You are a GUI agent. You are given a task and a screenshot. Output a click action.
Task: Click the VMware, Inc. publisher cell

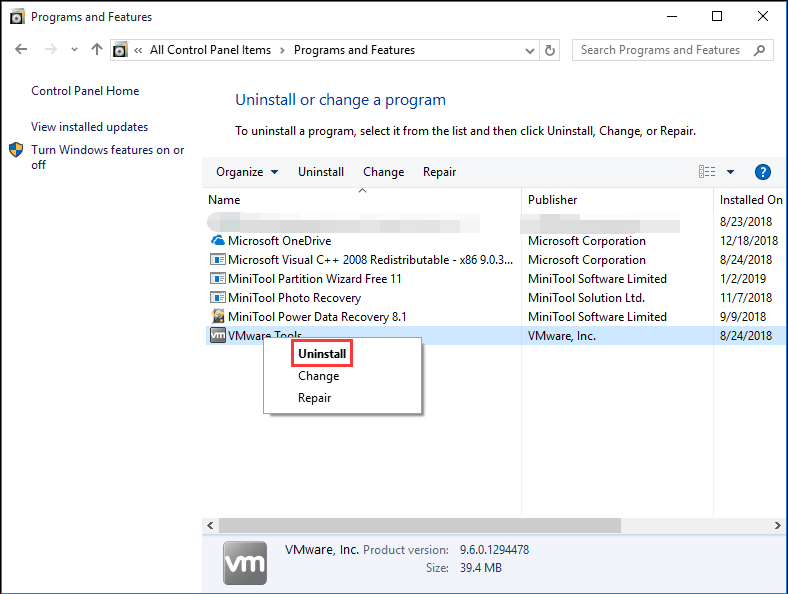tap(562, 336)
